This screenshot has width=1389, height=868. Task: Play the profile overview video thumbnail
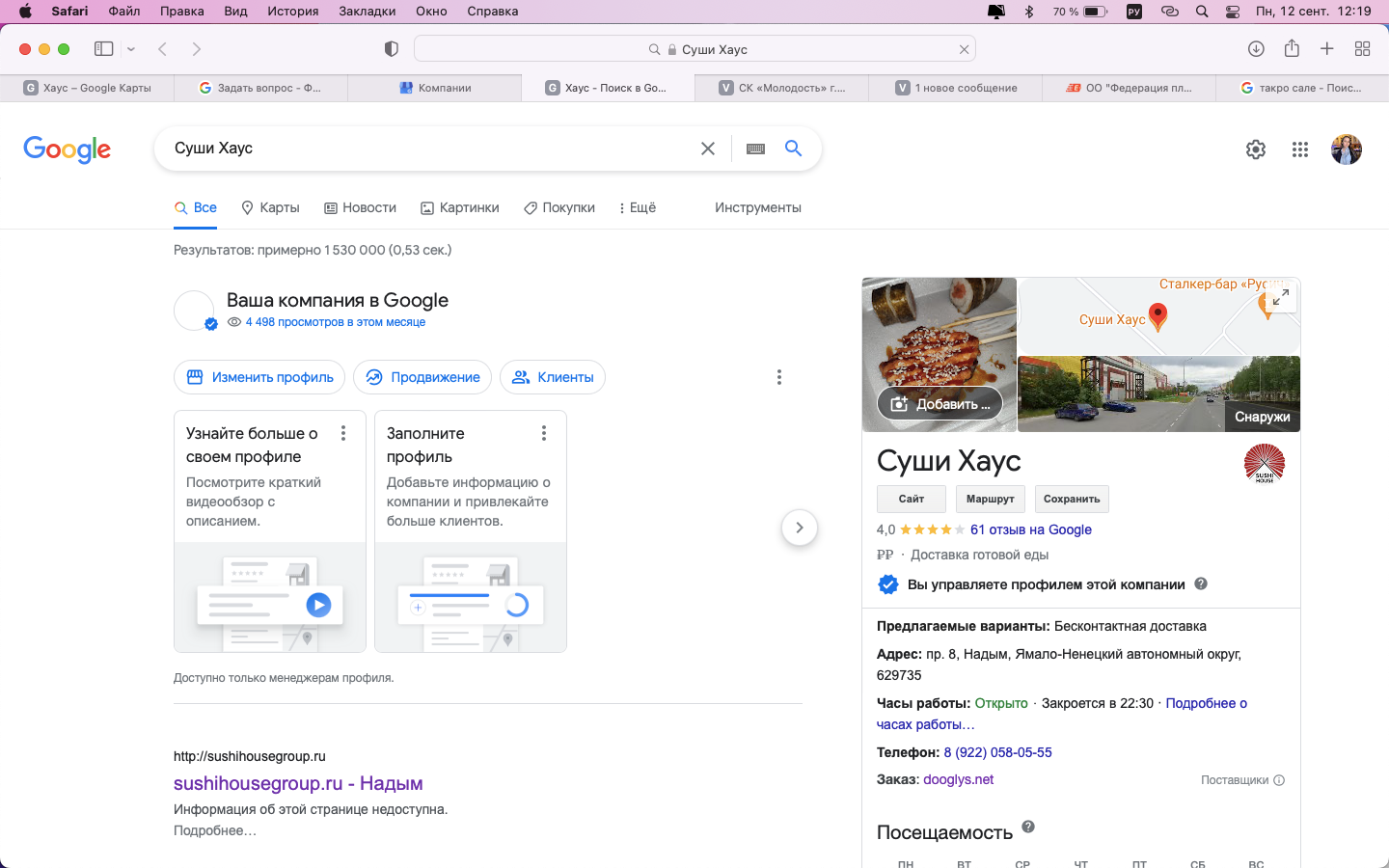(318, 605)
